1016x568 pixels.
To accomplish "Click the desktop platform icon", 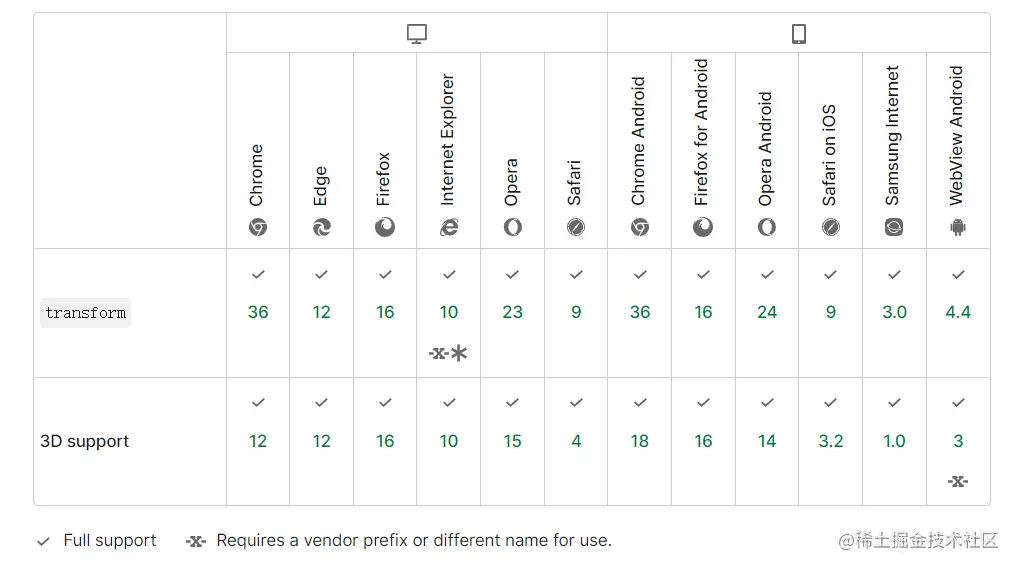I will coord(417,34).
